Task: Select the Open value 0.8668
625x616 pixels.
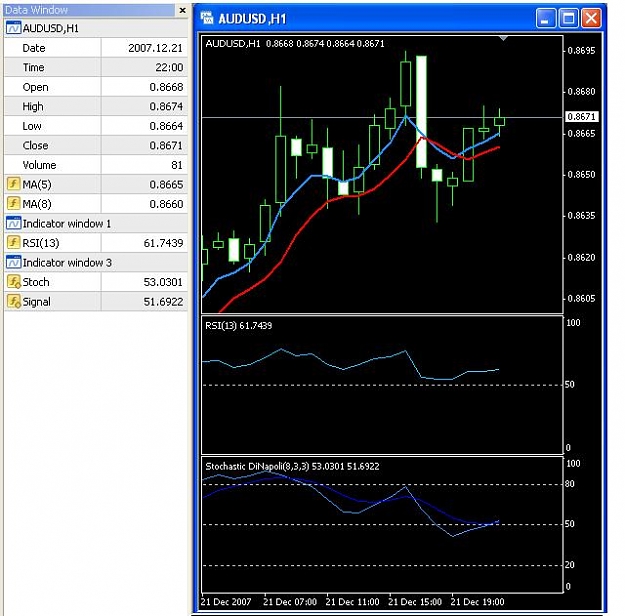Action: tap(166, 87)
